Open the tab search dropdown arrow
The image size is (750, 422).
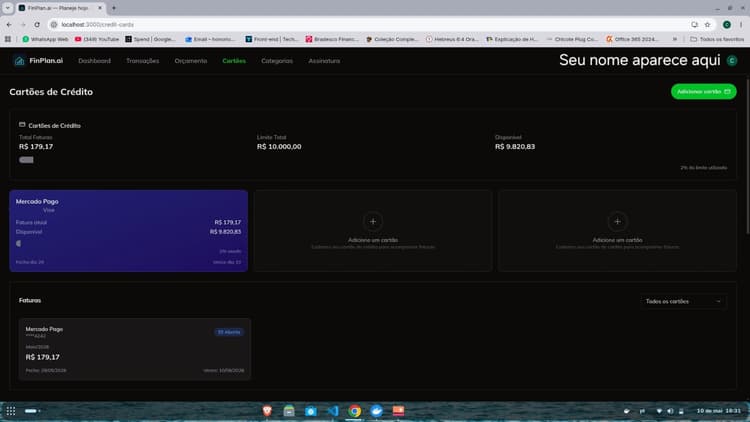point(8,8)
